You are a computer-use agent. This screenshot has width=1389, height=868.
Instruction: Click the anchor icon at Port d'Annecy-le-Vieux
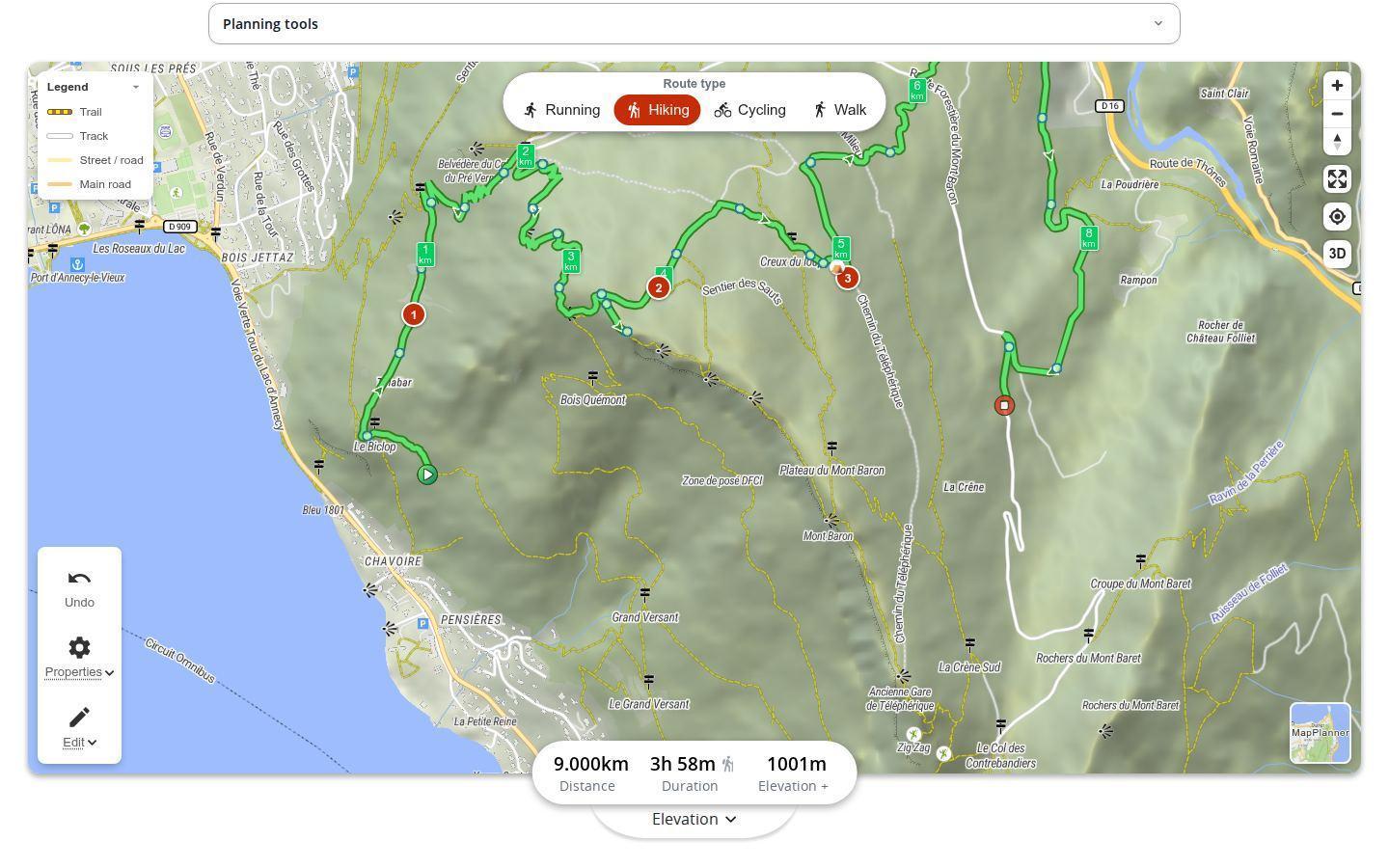point(77,263)
